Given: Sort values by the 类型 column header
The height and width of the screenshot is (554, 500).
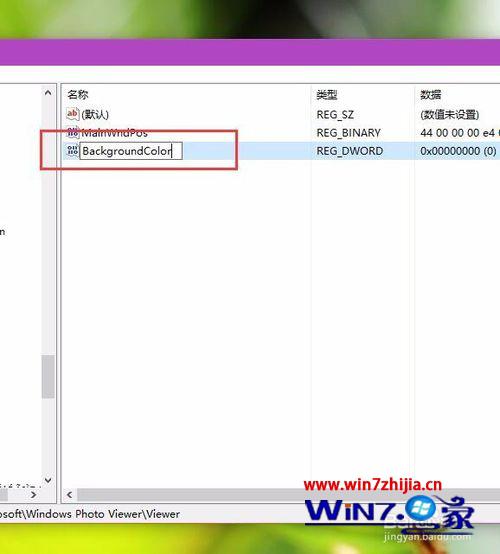Looking at the screenshot, I should click(327, 95).
